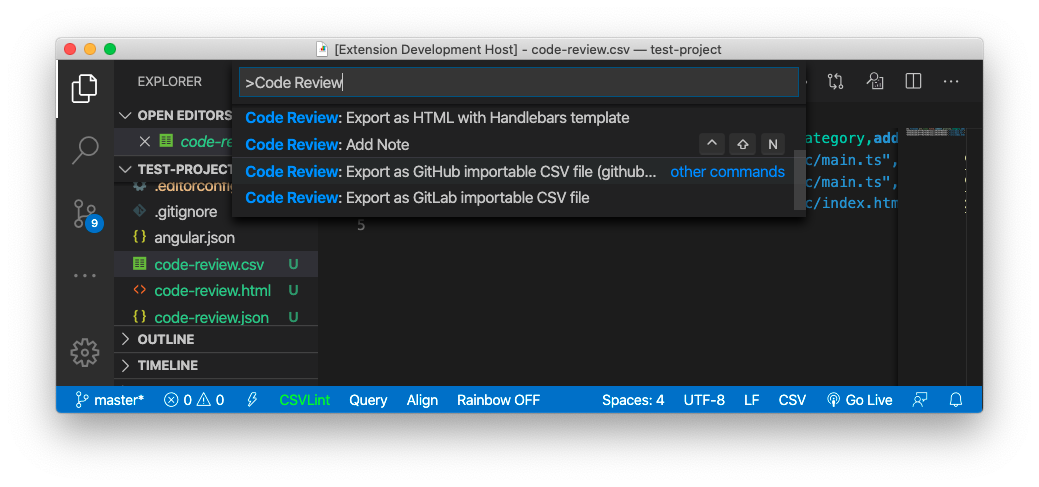Click the command palette list scrollbar
Screen dimensions: 1039x487
800,180
